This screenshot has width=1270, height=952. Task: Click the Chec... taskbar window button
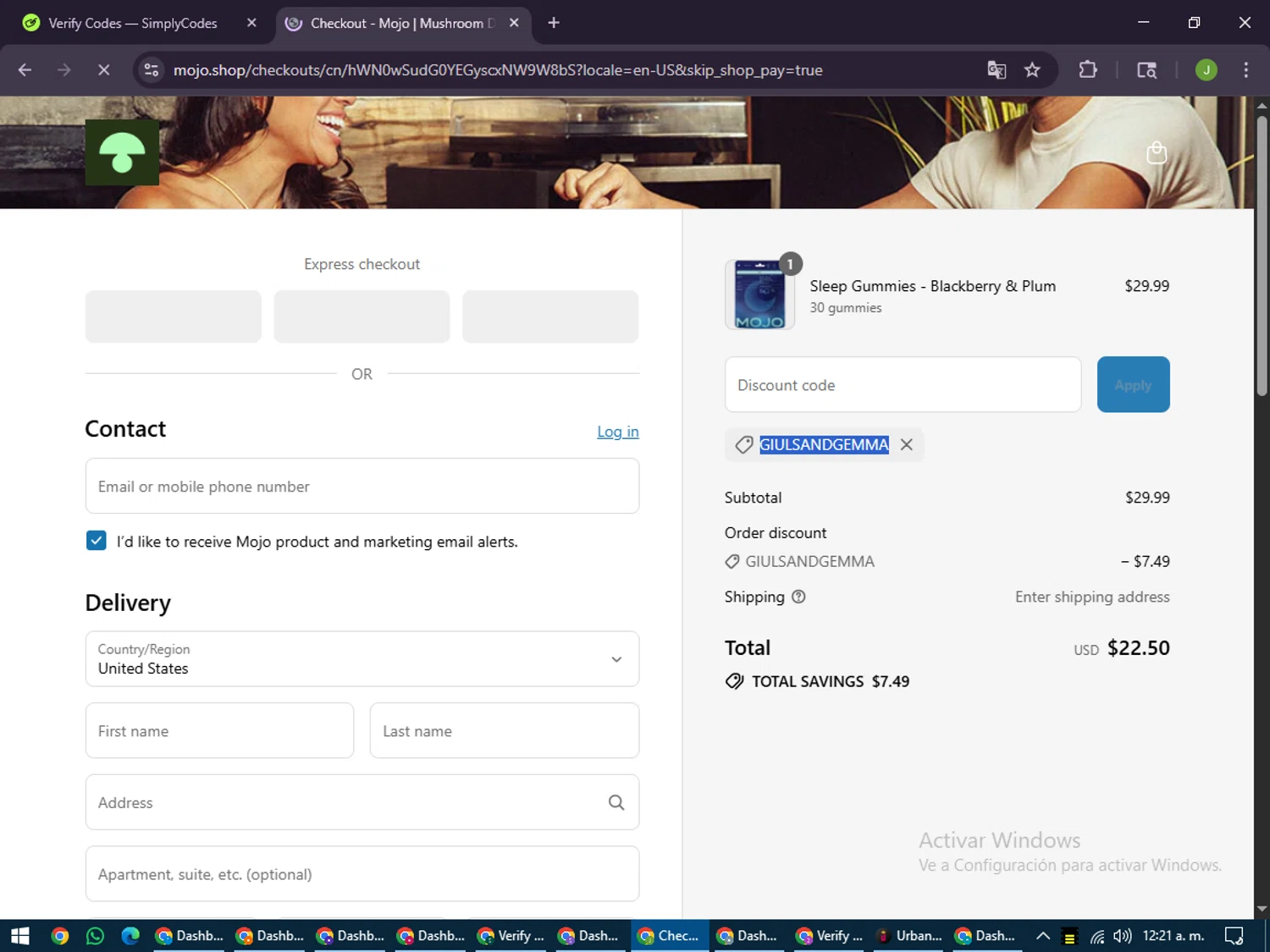pyautogui.click(x=670, y=936)
